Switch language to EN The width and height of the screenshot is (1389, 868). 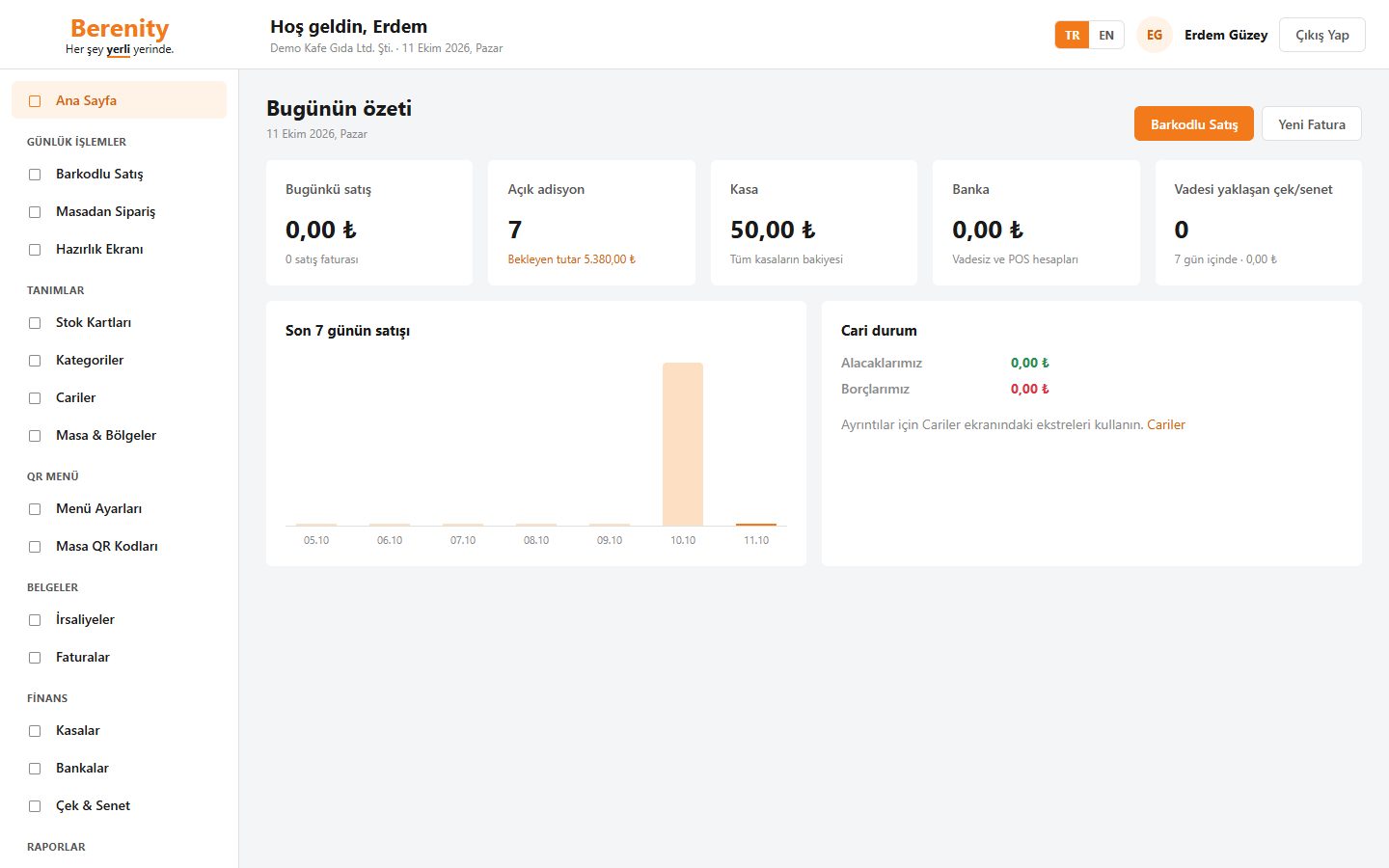point(1106,35)
